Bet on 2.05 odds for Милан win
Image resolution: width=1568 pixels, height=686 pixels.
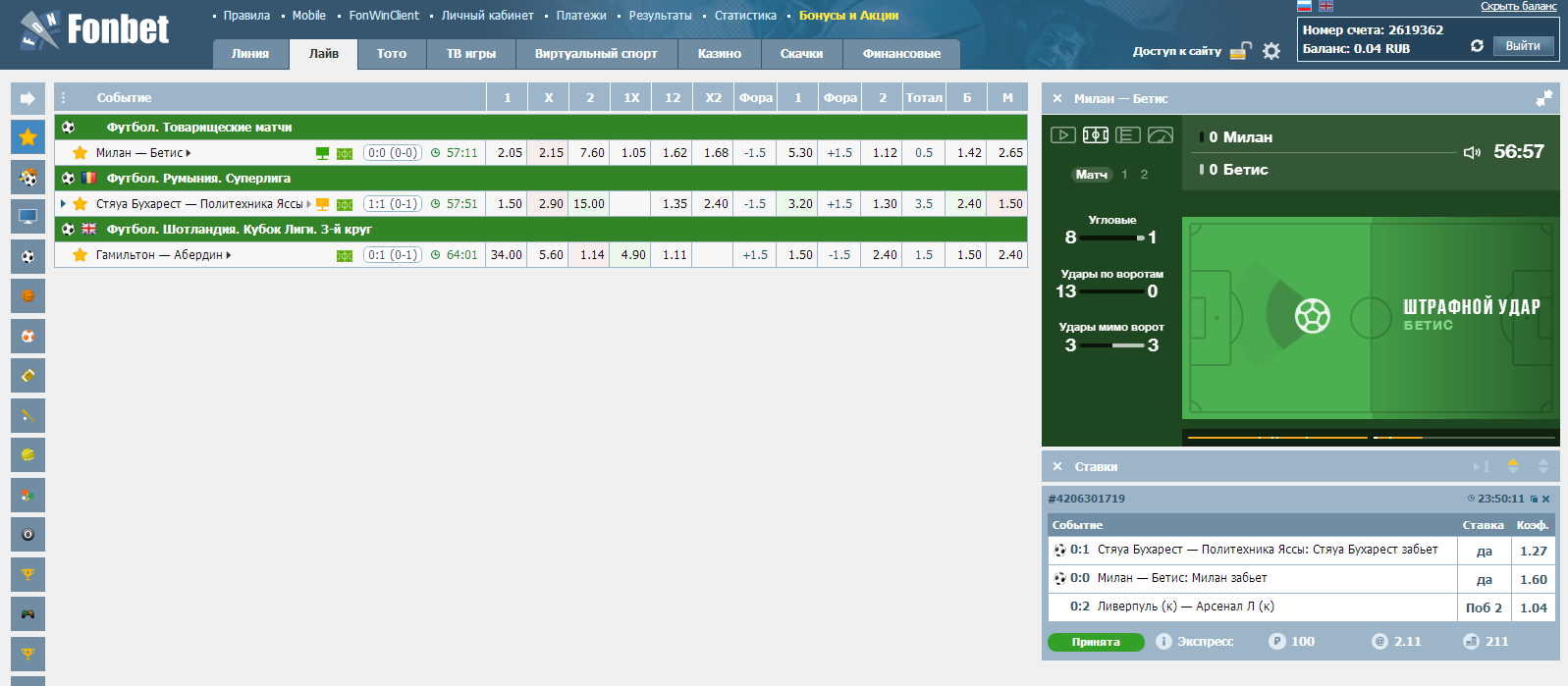click(510, 153)
